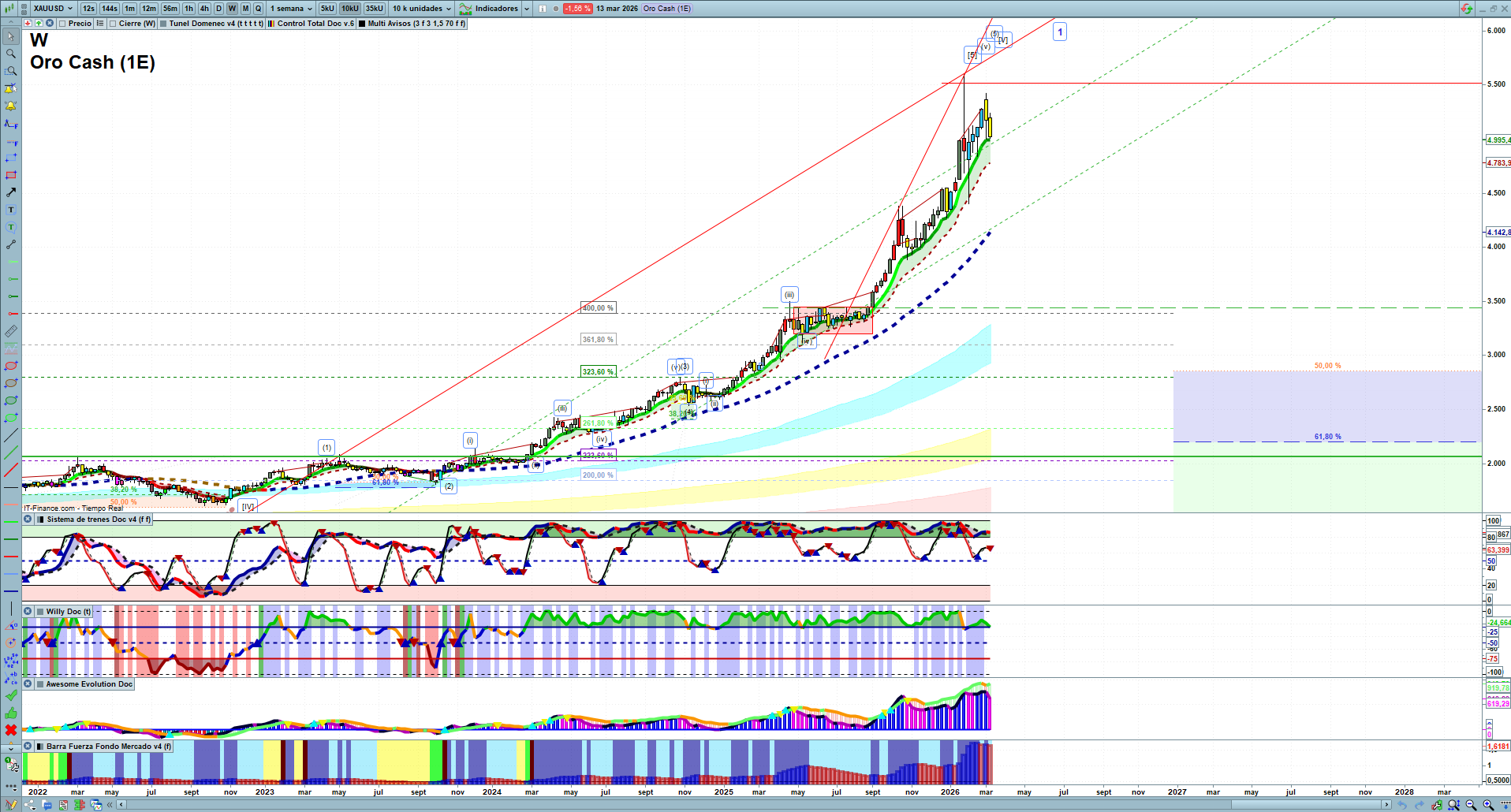Click the zoom in magnifier at bottom right

1488,805
